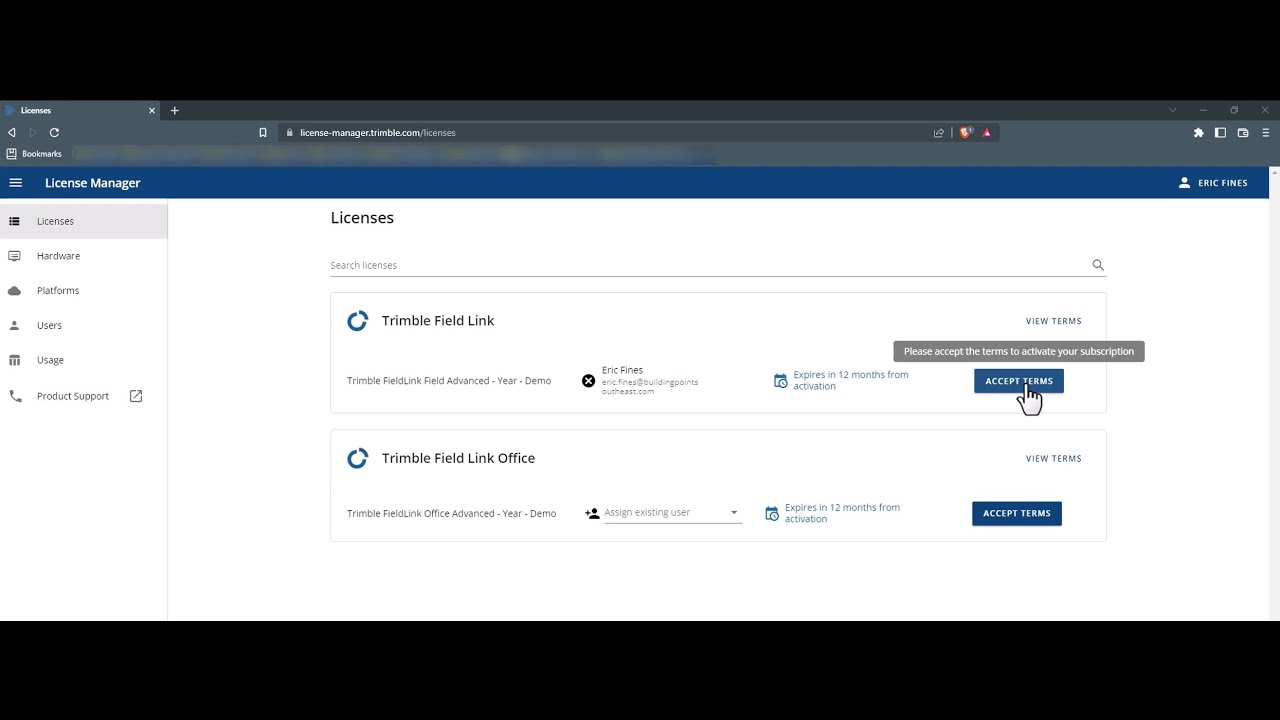The image size is (1280, 720).
Task: Close the Licenses browser tab
Action: pyautogui.click(x=152, y=110)
